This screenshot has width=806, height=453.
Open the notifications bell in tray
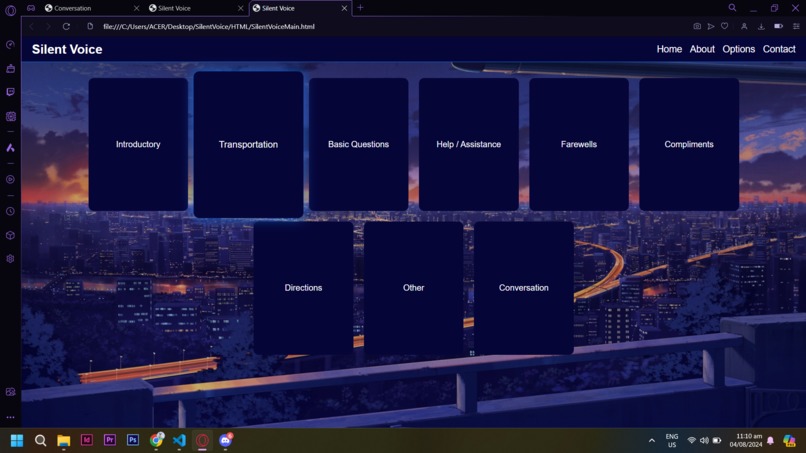[x=771, y=441]
